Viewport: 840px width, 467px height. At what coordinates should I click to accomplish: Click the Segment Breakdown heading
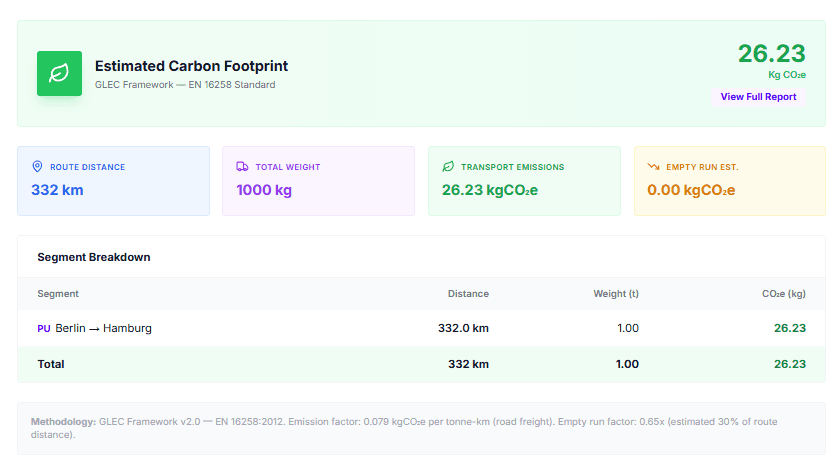[94, 257]
